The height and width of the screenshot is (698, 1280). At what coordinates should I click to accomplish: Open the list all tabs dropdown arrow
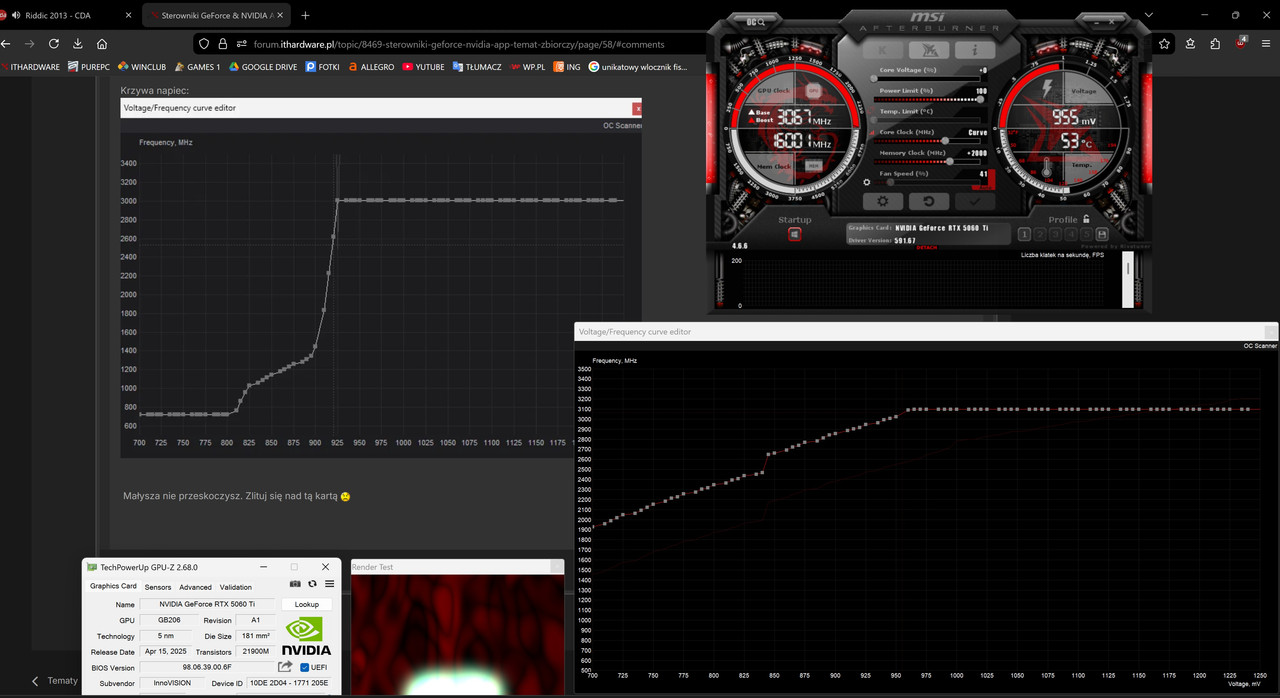(x=1148, y=15)
